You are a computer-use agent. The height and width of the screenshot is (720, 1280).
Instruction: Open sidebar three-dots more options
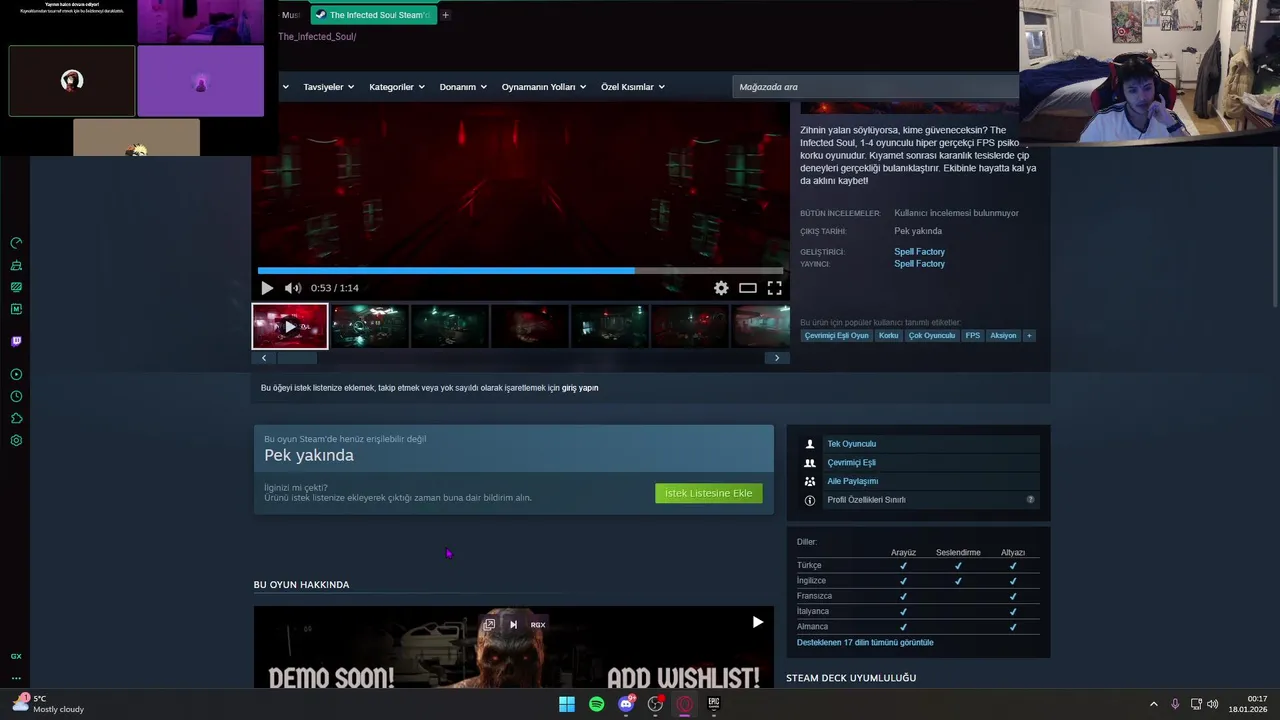coord(16,678)
